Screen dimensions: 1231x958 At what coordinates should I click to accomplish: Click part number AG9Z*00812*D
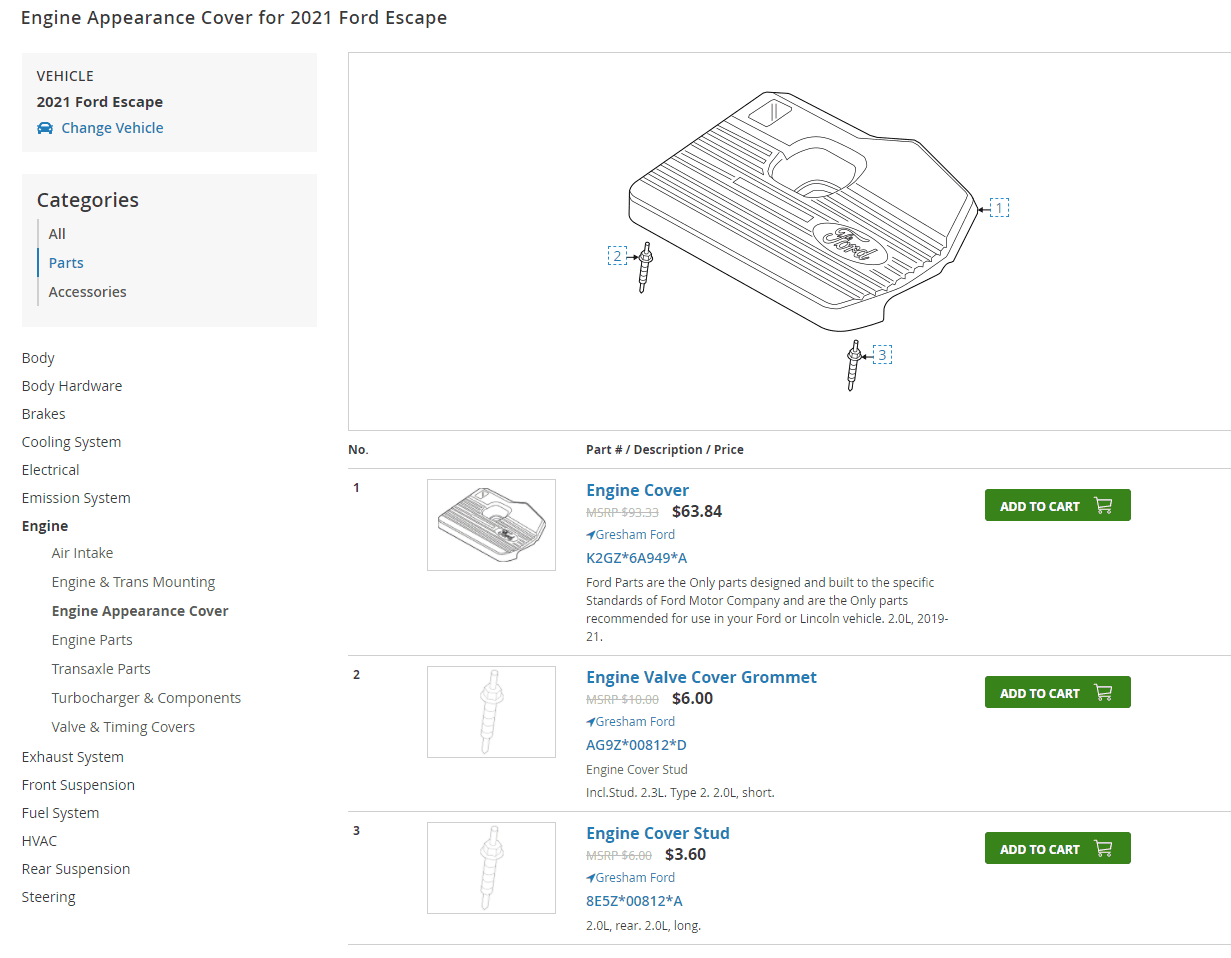[x=636, y=745]
